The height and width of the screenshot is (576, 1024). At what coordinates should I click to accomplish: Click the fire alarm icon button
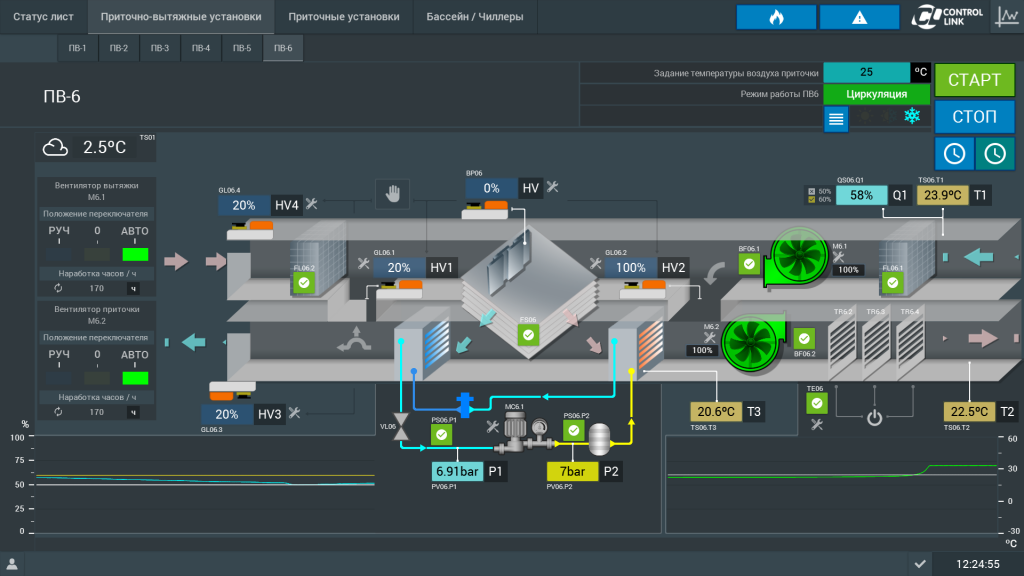click(776, 17)
